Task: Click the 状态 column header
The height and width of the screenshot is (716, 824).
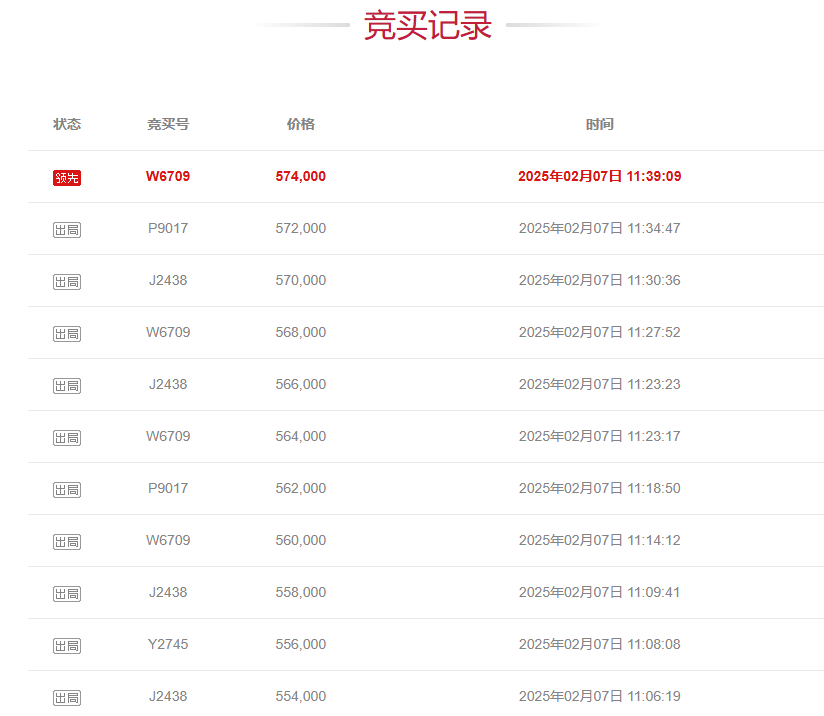Action: [67, 124]
